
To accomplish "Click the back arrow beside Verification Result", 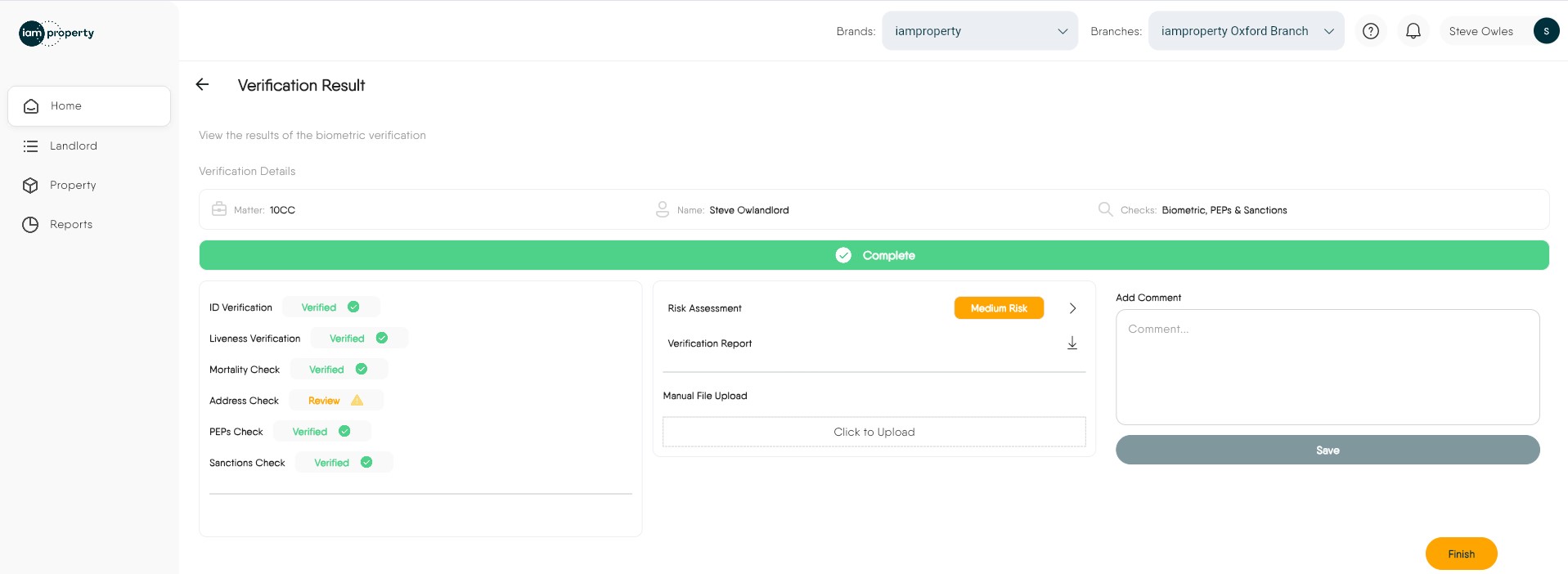I will [x=202, y=84].
